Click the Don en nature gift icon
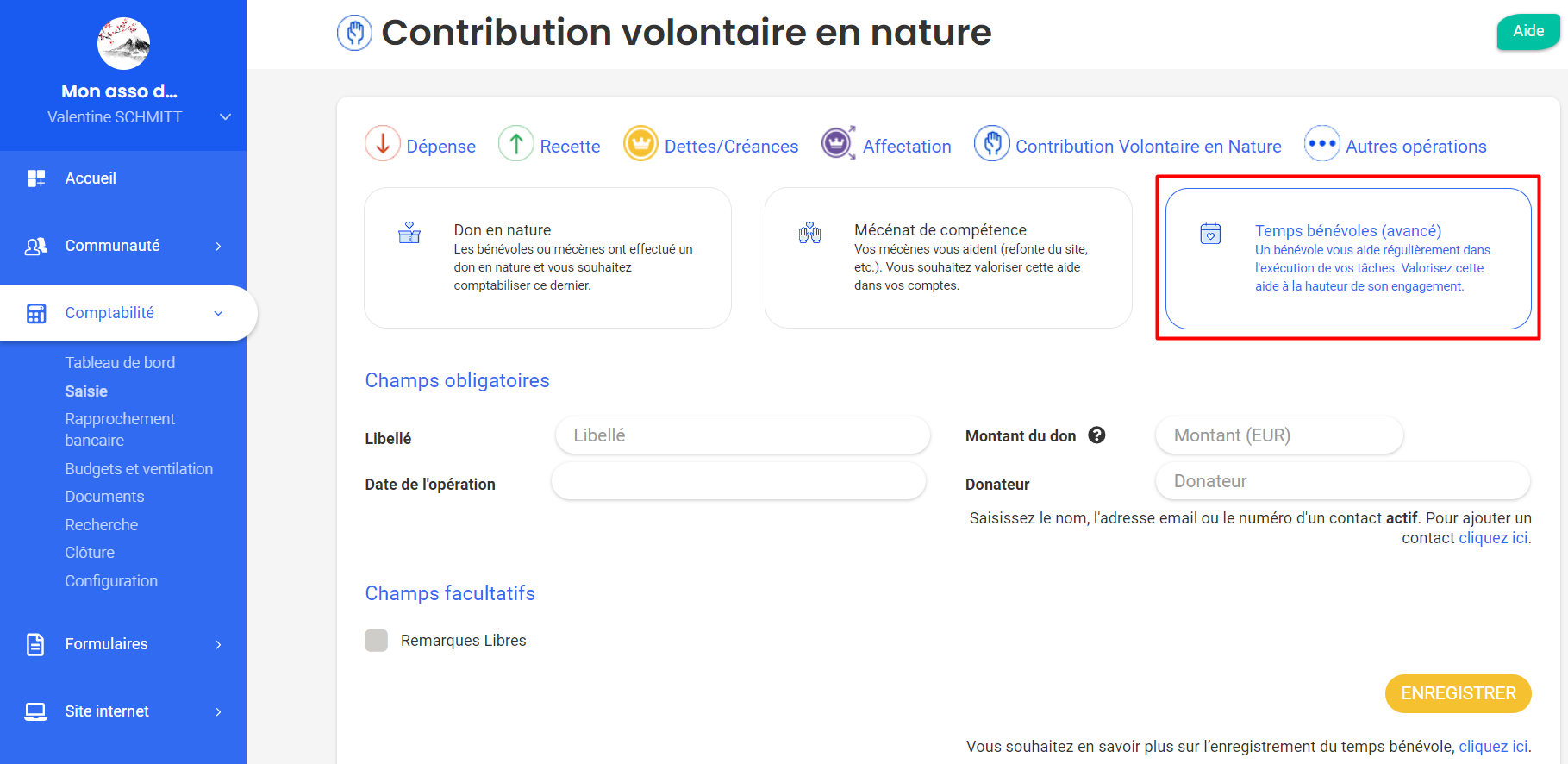Image resolution: width=1568 pixels, height=764 pixels. click(x=409, y=233)
